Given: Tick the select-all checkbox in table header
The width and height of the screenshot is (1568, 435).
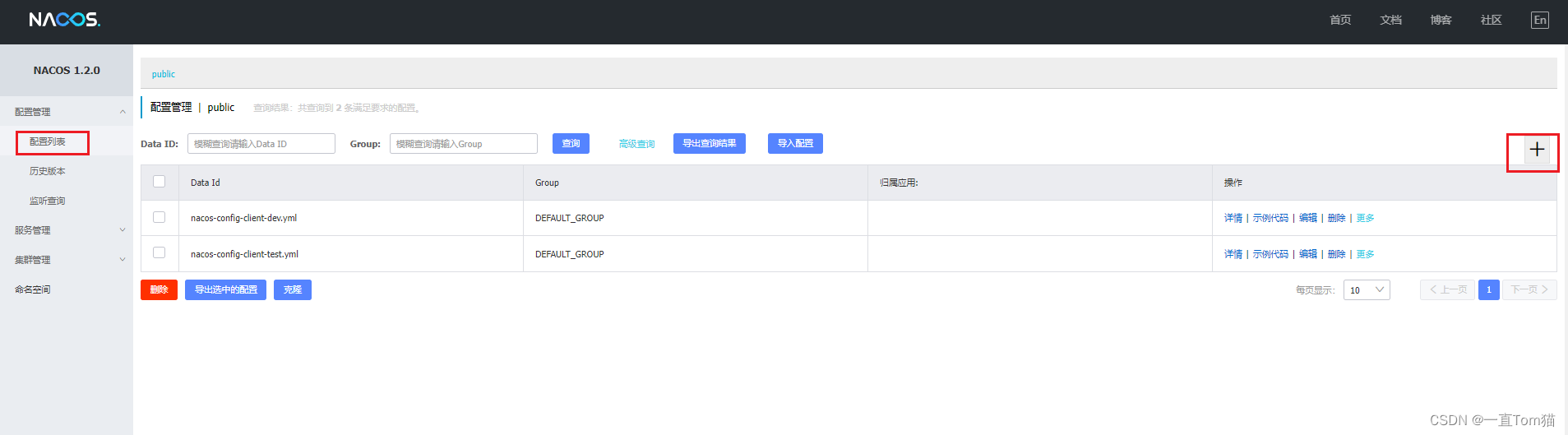Looking at the screenshot, I should (x=160, y=182).
